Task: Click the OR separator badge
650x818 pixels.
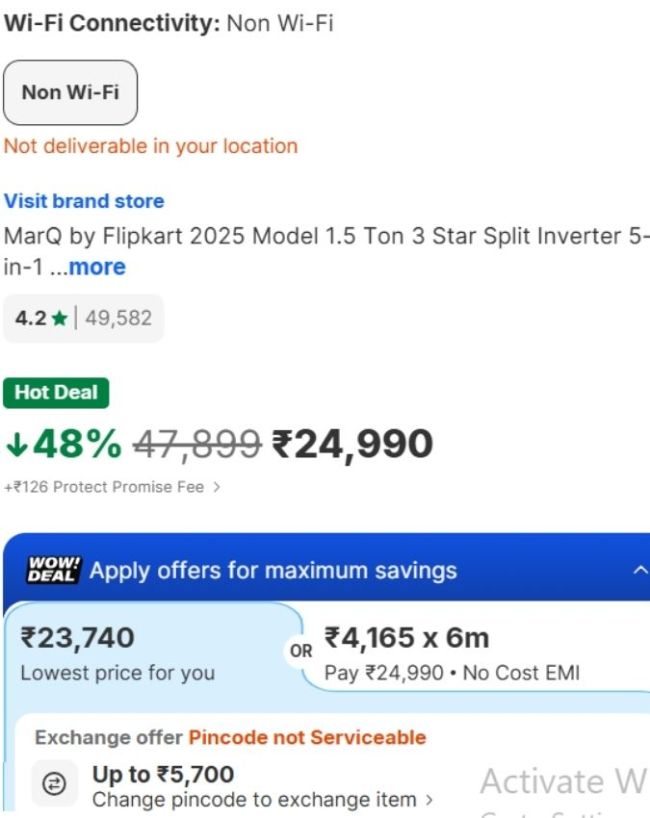Action: (301, 651)
